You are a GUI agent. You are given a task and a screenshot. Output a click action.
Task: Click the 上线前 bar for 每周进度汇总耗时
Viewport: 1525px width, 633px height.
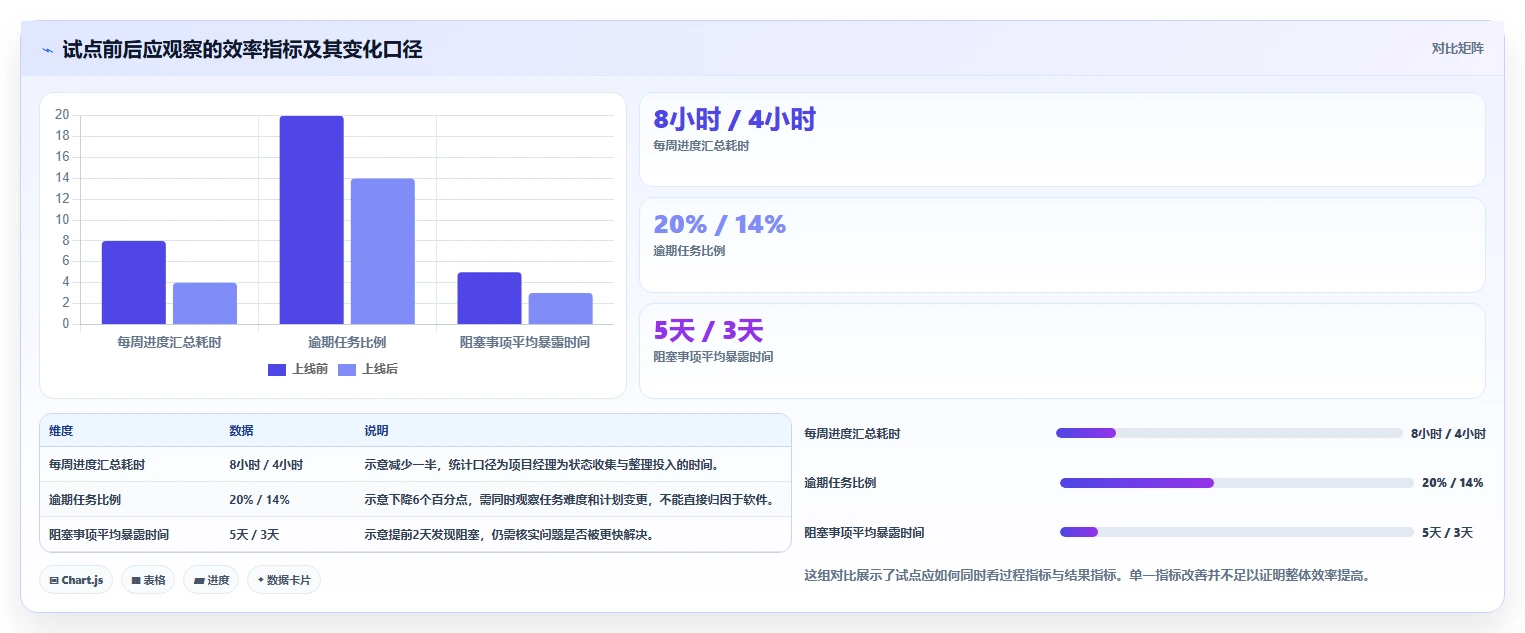134,282
